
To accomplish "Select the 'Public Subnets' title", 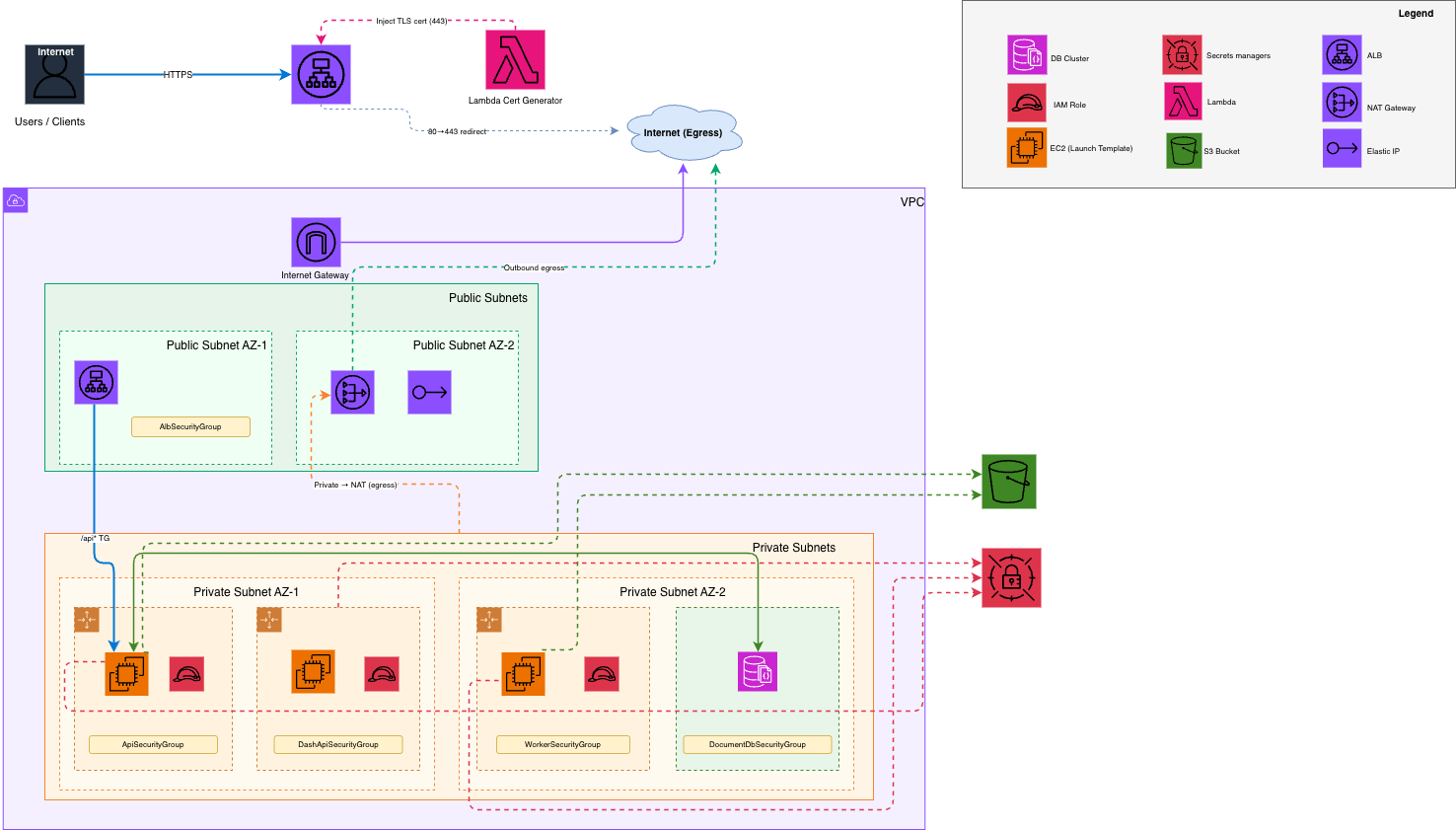I will [x=488, y=298].
